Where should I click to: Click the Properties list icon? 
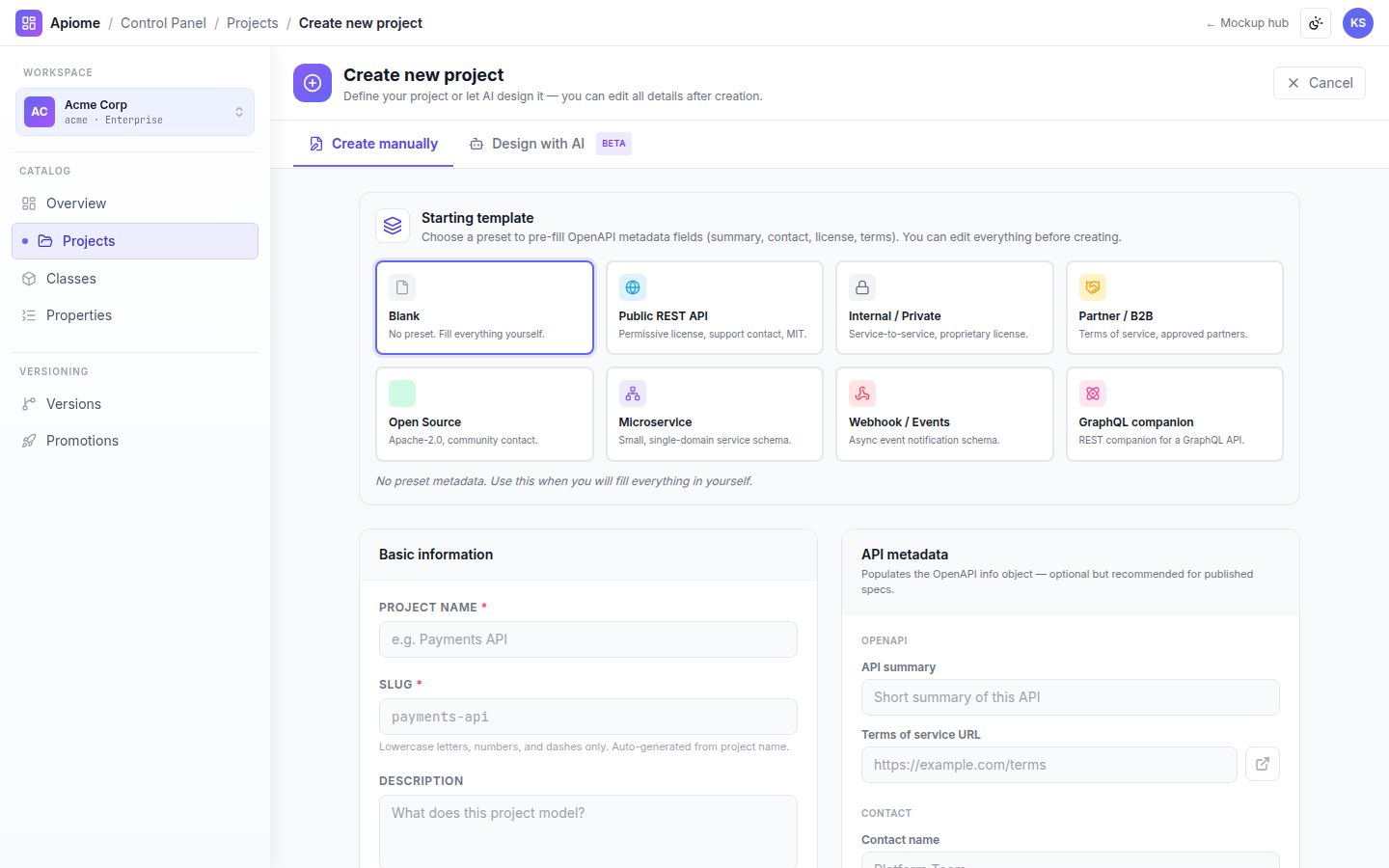coord(29,315)
